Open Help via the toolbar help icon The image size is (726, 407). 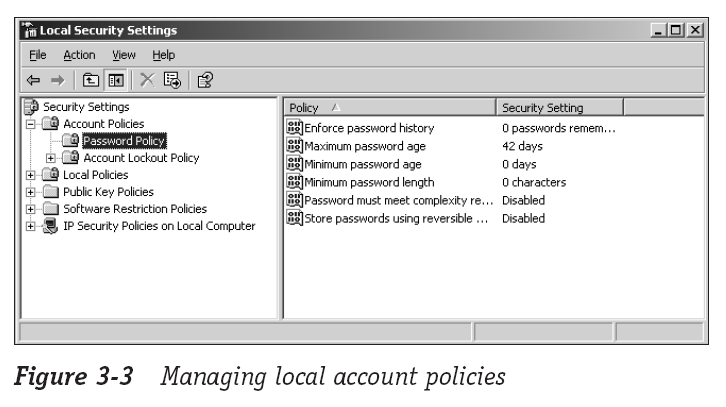(x=204, y=80)
